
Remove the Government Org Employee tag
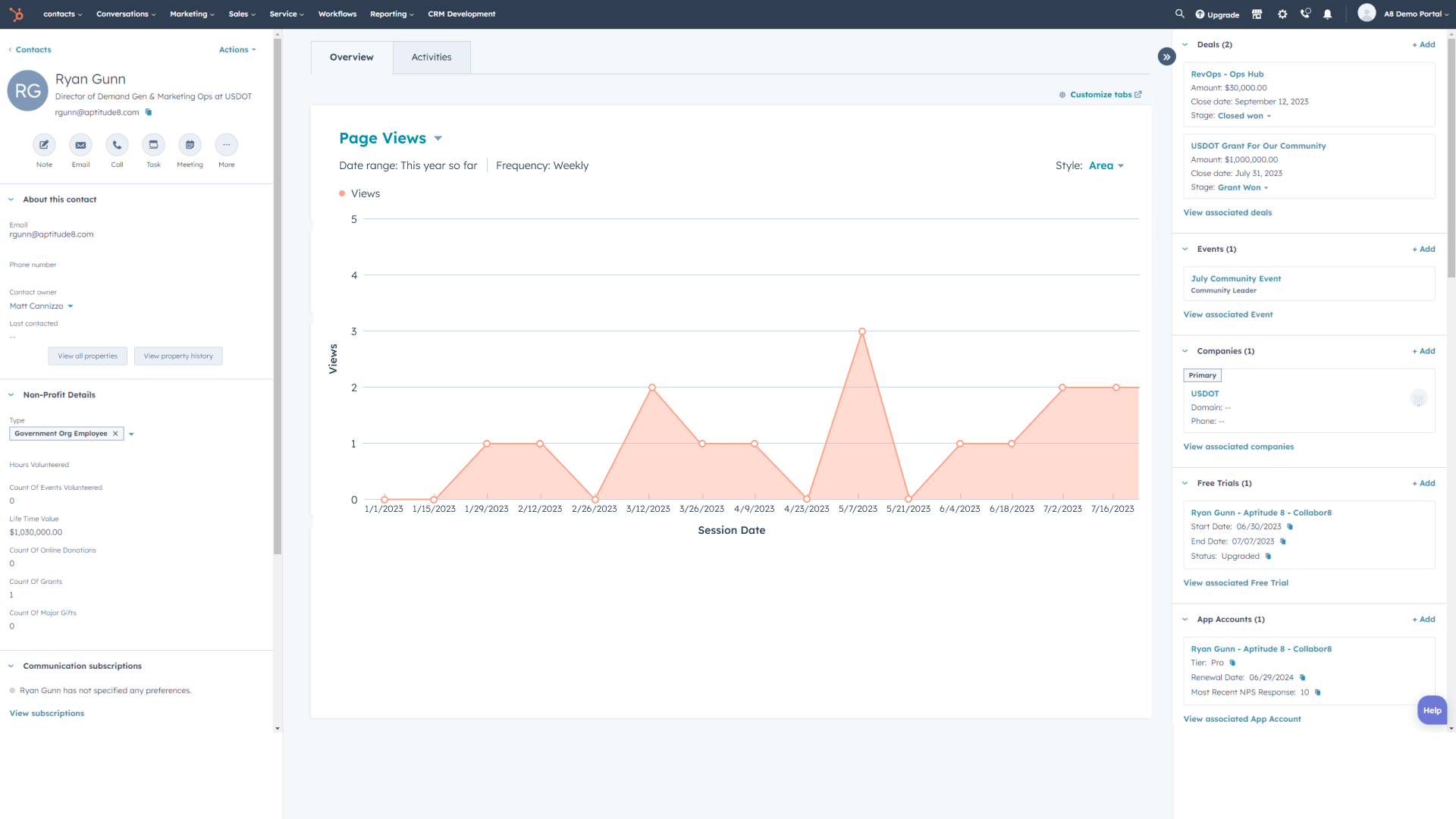(x=115, y=434)
